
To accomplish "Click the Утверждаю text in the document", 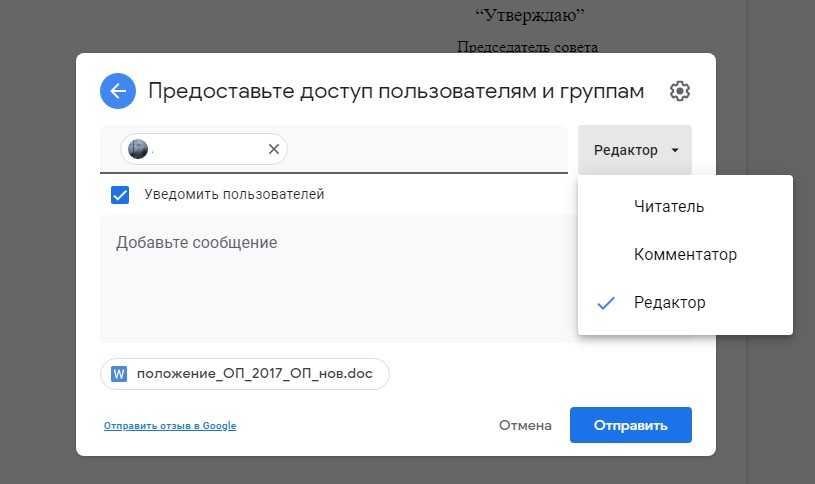I will click(530, 15).
